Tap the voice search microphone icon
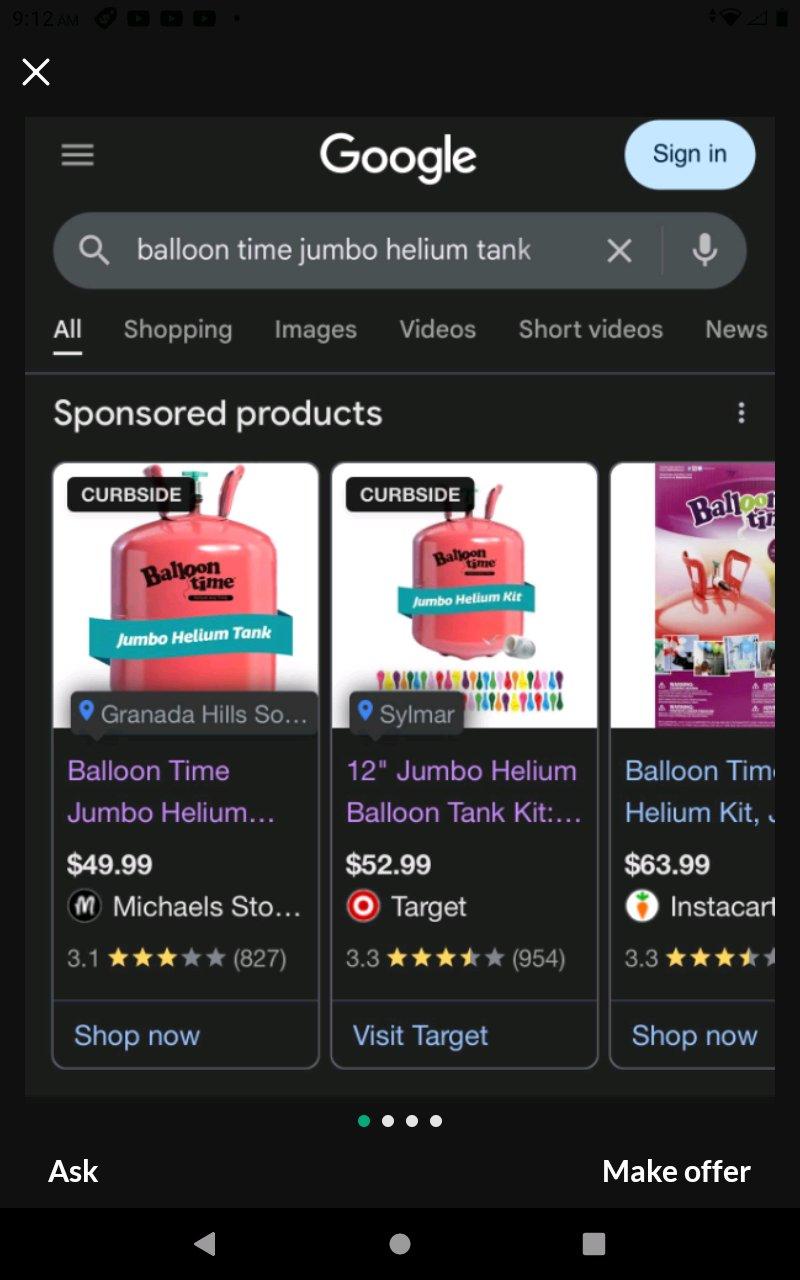 click(x=706, y=250)
